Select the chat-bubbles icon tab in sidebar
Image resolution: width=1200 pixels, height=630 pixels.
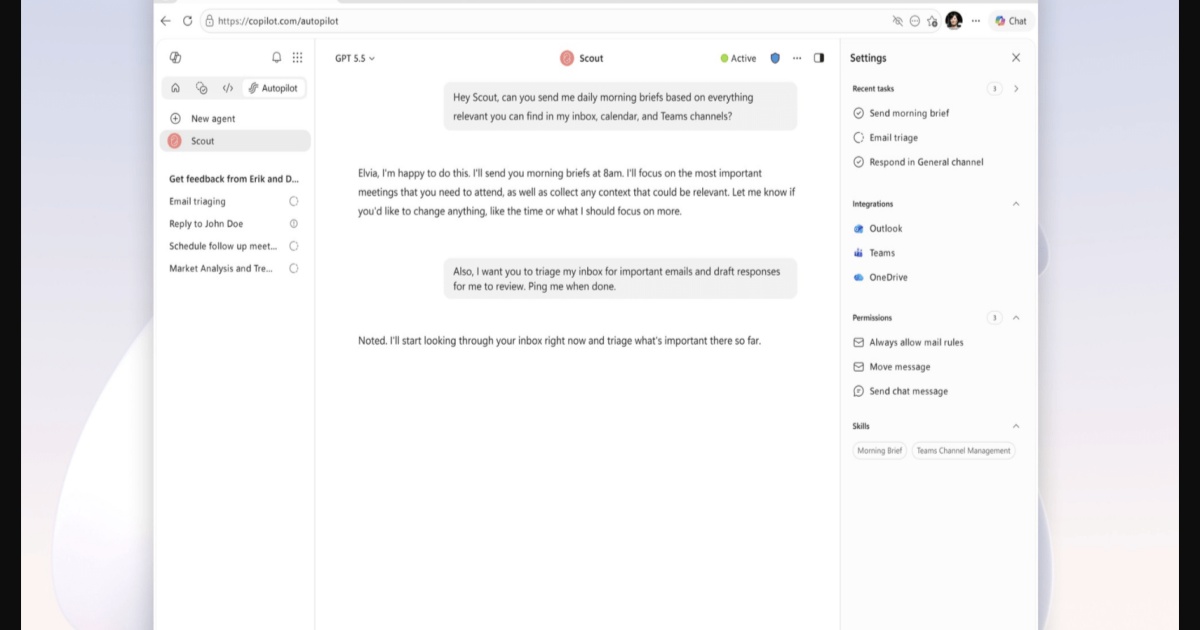point(202,88)
